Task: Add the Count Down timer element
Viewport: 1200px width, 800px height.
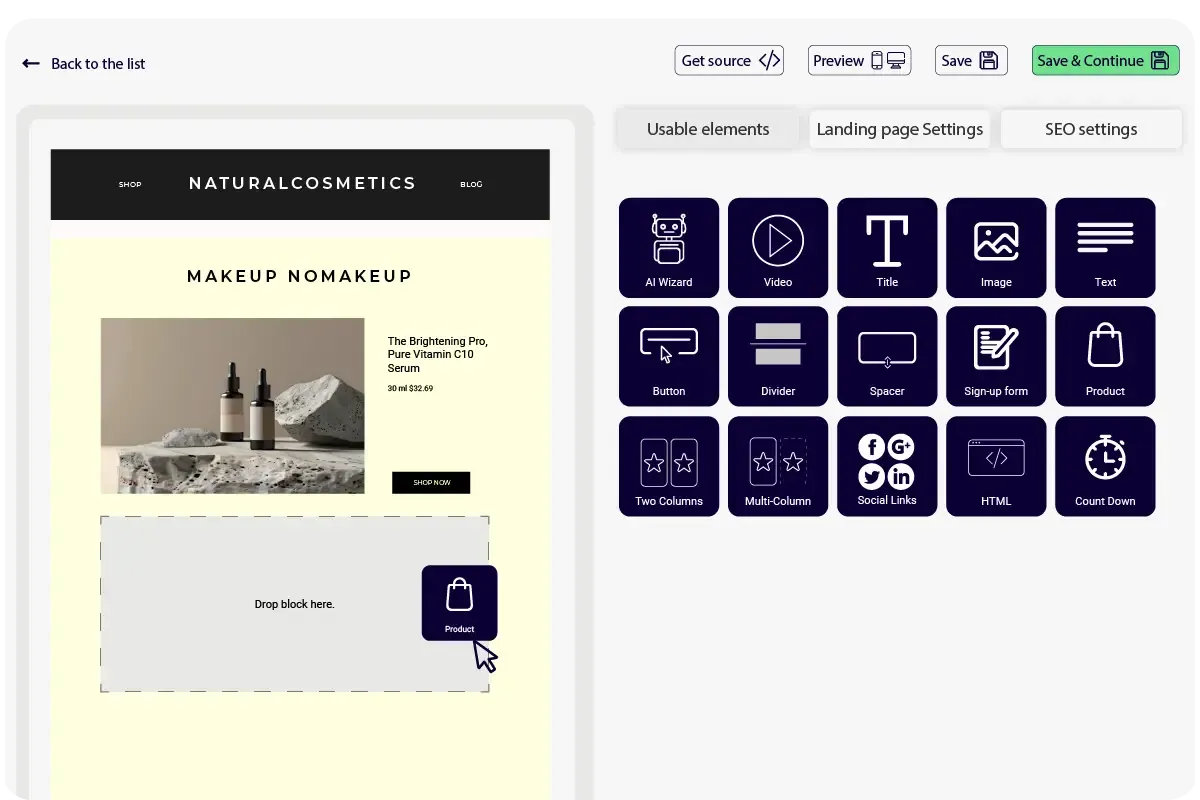Action: [1105, 466]
